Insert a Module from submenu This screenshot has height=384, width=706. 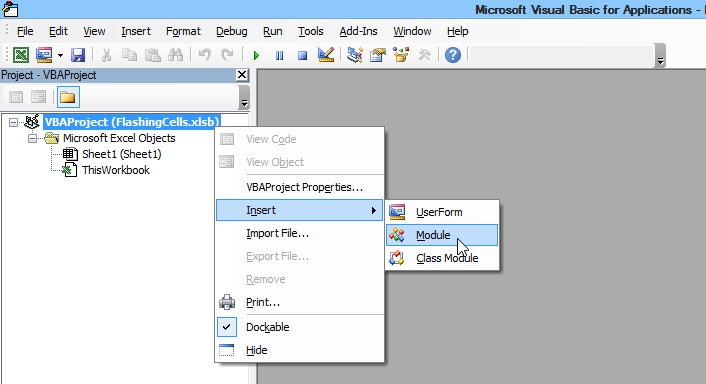(442, 235)
